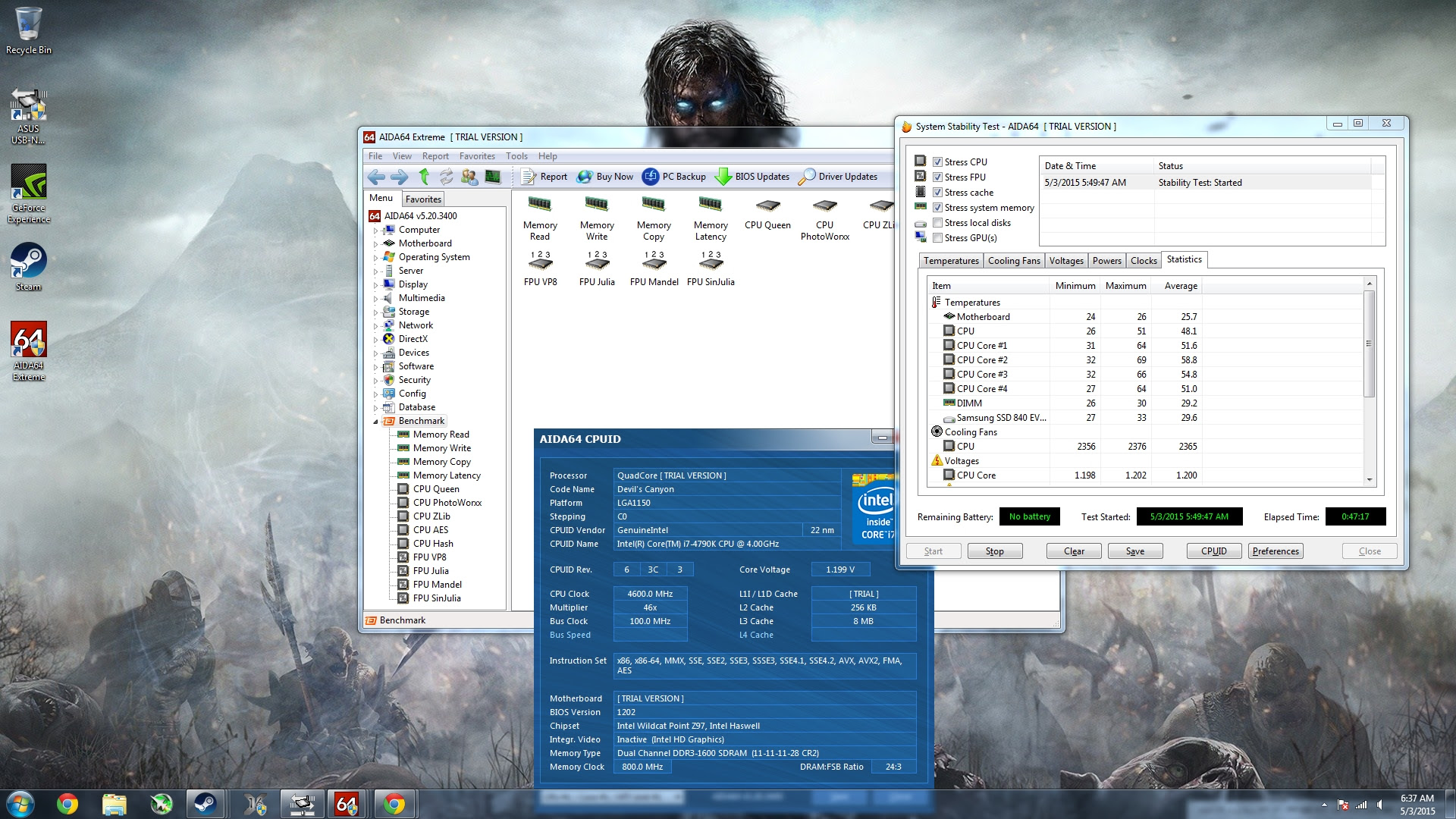Open the Report menu in AIDA64
Image resolution: width=1456 pixels, height=819 pixels.
[x=435, y=156]
